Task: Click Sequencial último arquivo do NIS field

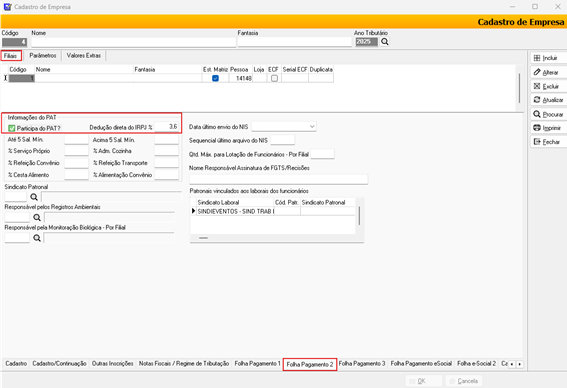Action: click(x=282, y=140)
